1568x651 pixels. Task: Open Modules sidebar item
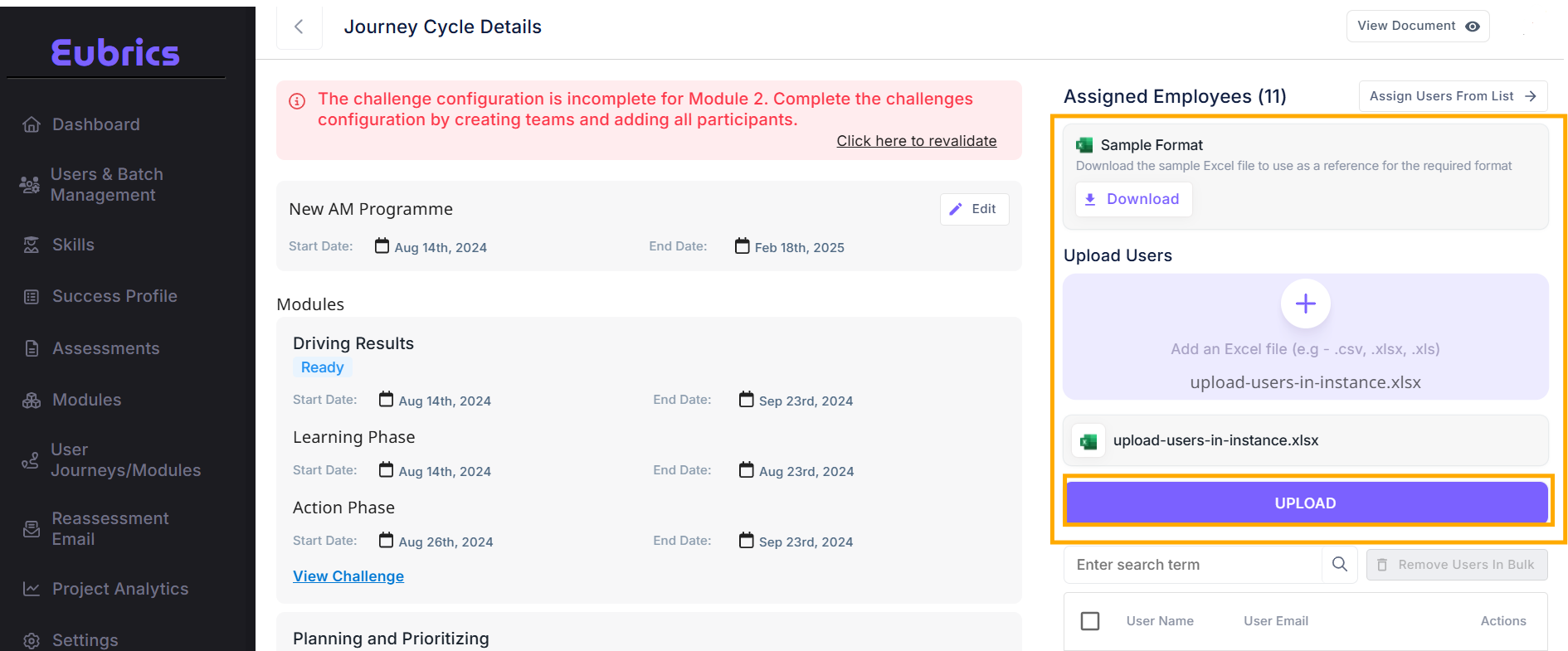[86, 400]
